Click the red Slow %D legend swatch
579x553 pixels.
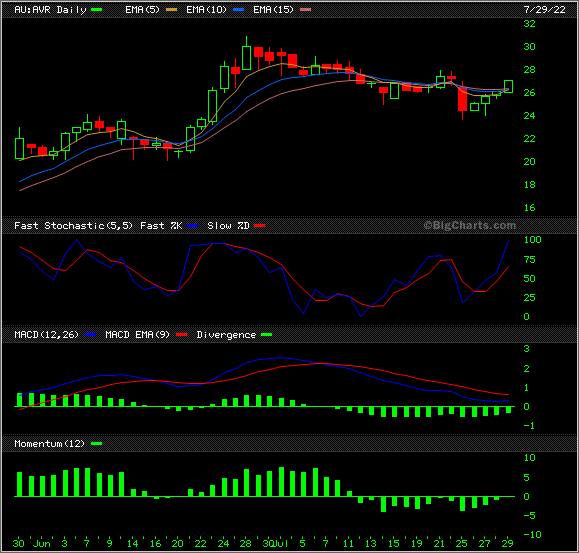(260, 226)
